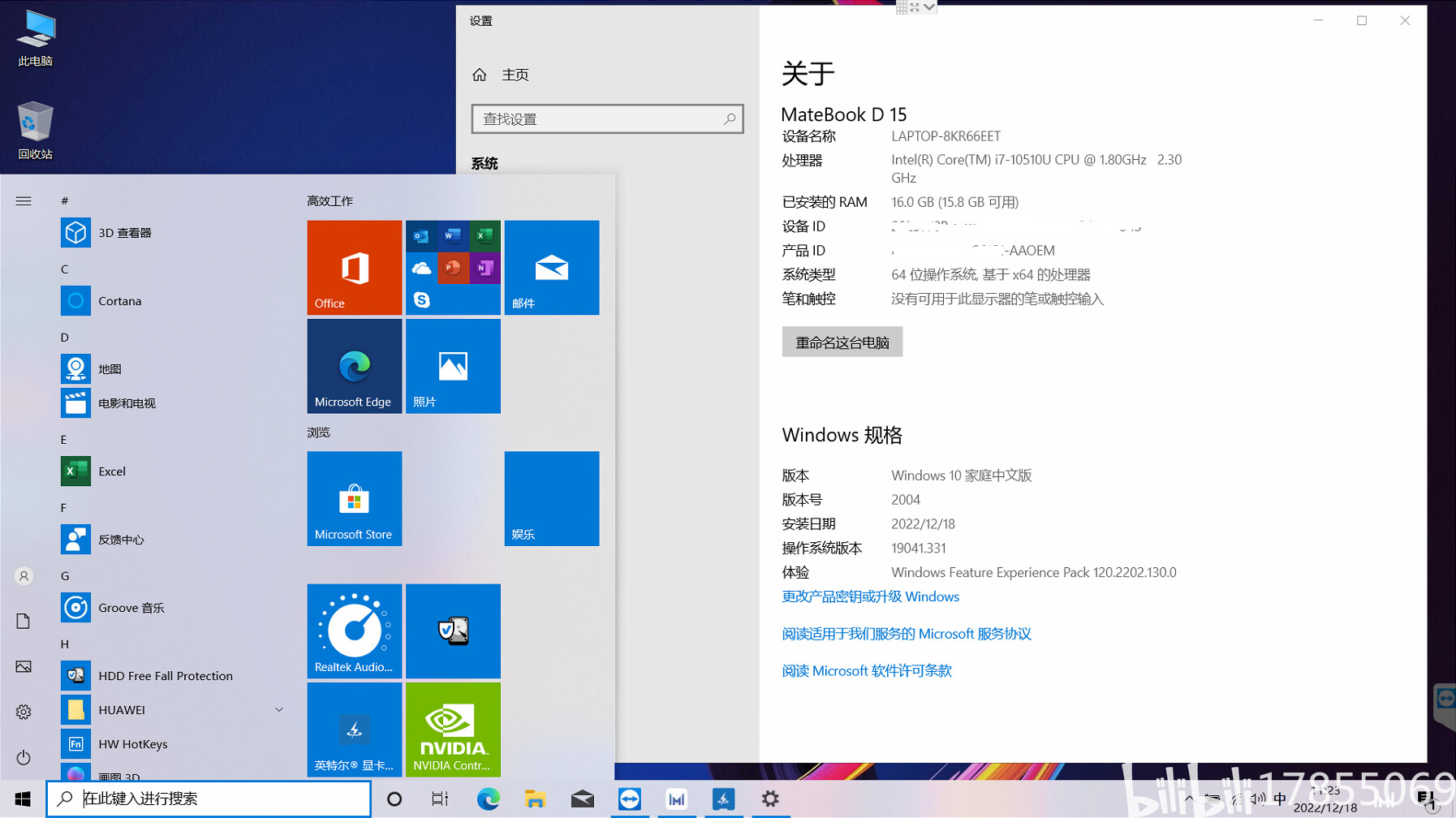Open Edge from the taskbar

[x=488, y=799]
